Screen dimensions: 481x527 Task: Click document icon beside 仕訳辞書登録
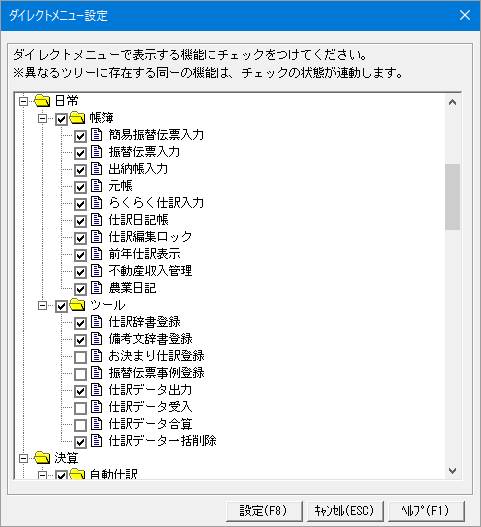96,322
